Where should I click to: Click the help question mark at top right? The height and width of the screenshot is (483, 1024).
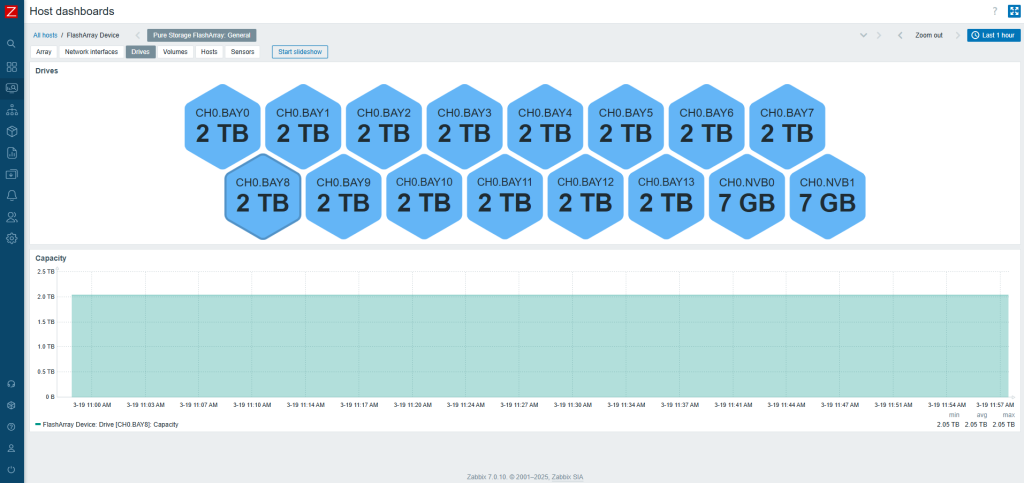[995, 11]
